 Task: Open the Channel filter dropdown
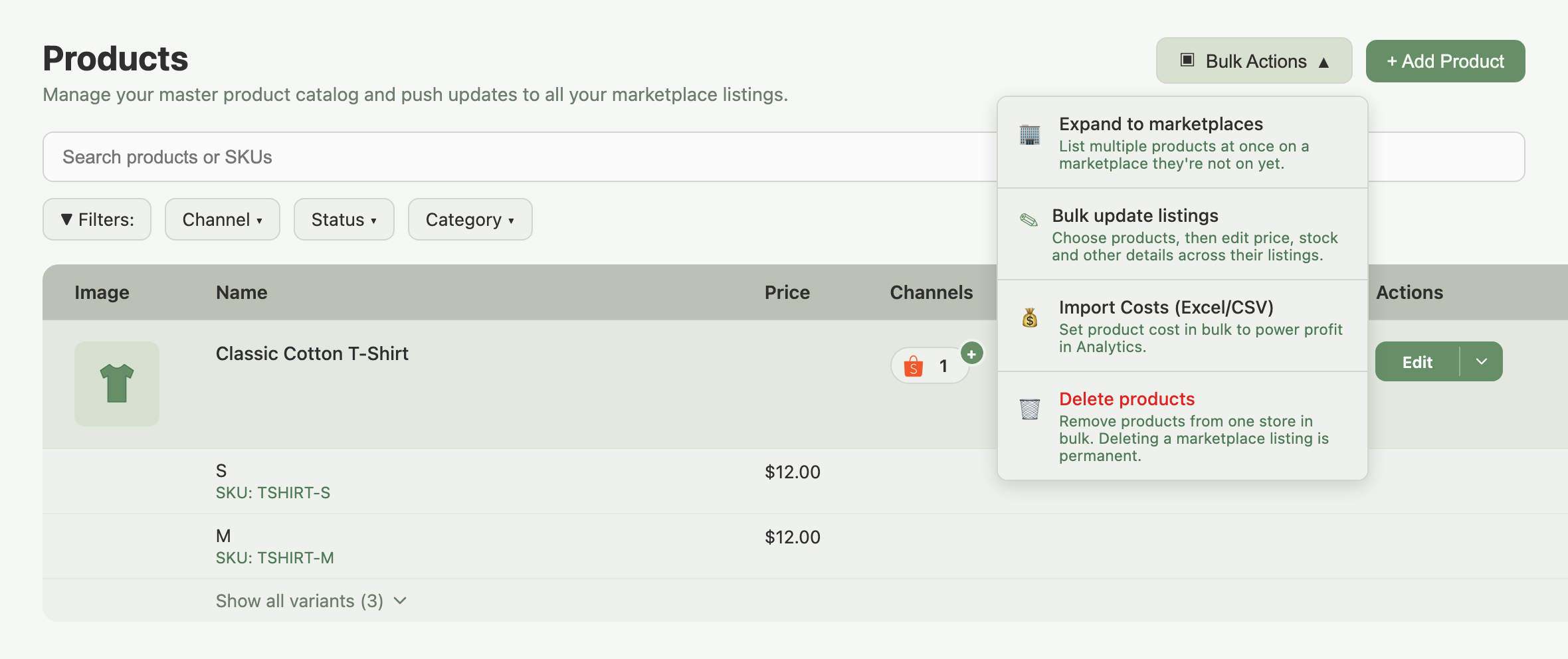(223, 219)
